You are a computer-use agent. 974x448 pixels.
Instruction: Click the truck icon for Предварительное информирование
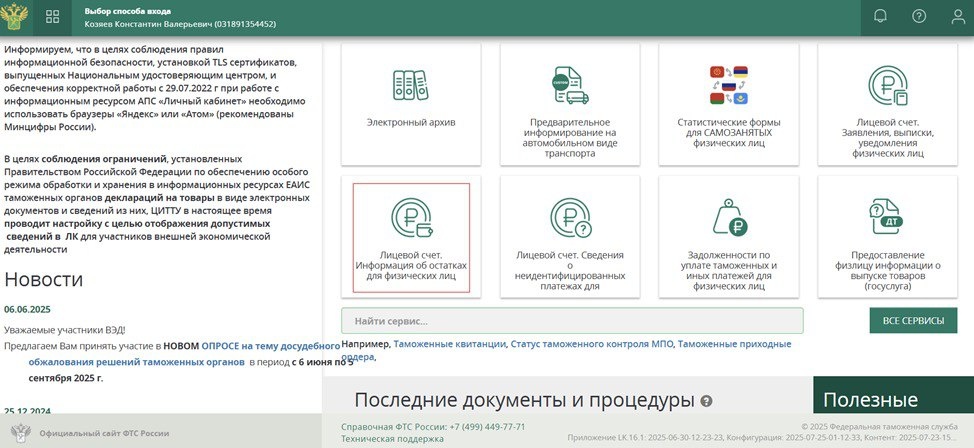(570, 85)
